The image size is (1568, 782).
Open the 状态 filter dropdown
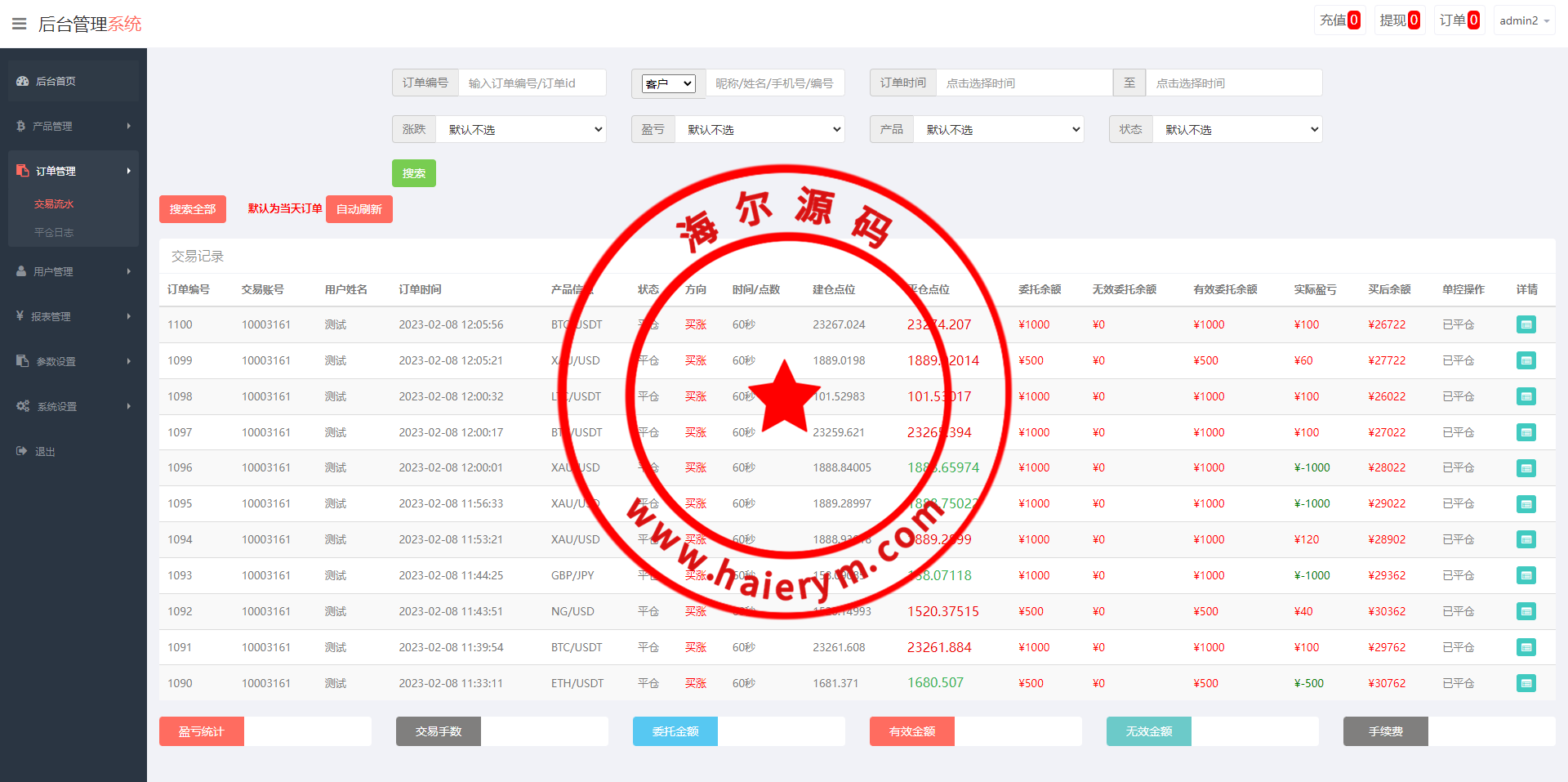[1237, 129]
